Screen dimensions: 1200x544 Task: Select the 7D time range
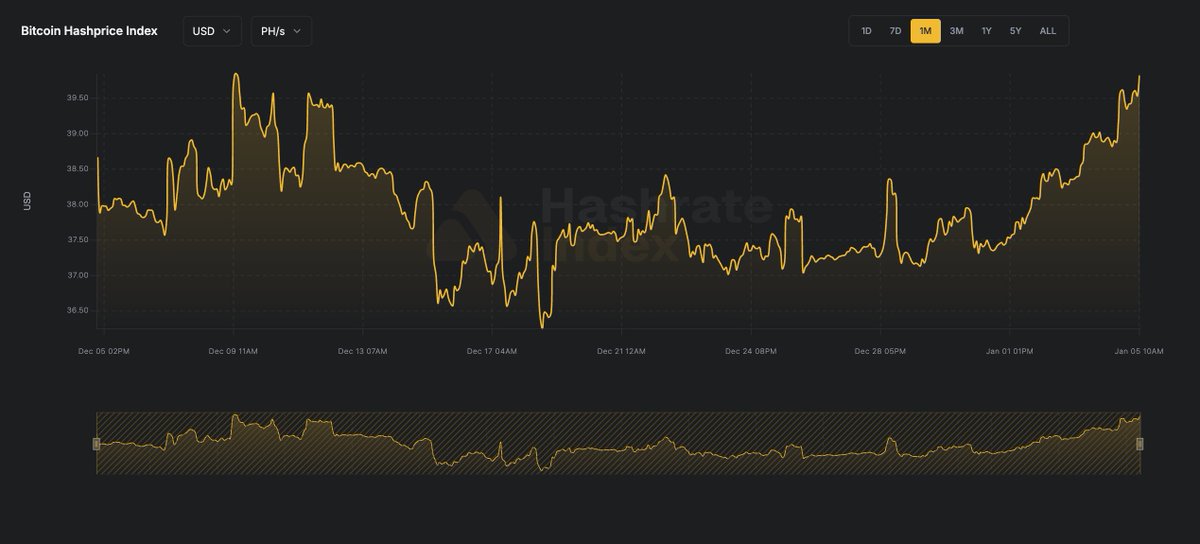pos(895,31)
